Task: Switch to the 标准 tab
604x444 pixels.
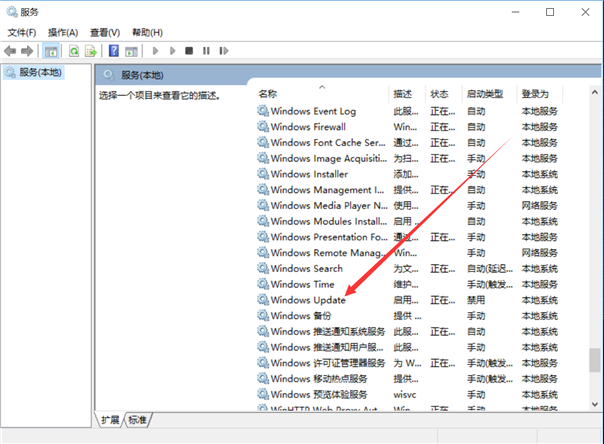Action: coord(137,420)
